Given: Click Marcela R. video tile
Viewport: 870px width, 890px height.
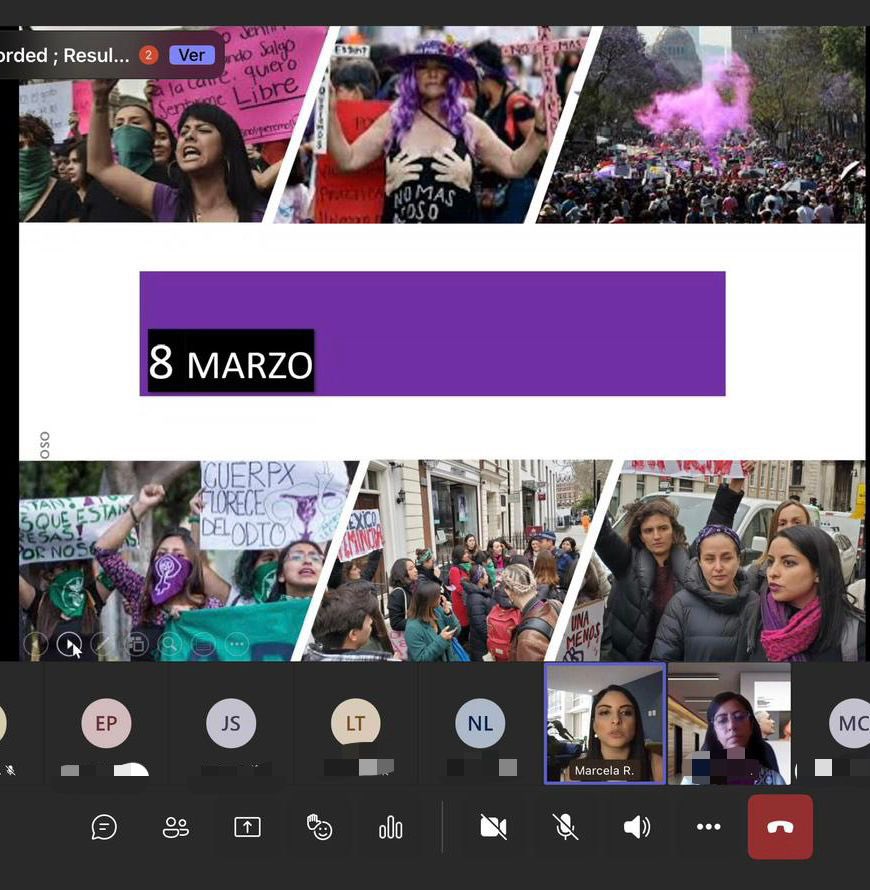Looking at the screenshot, I should 605,724.
